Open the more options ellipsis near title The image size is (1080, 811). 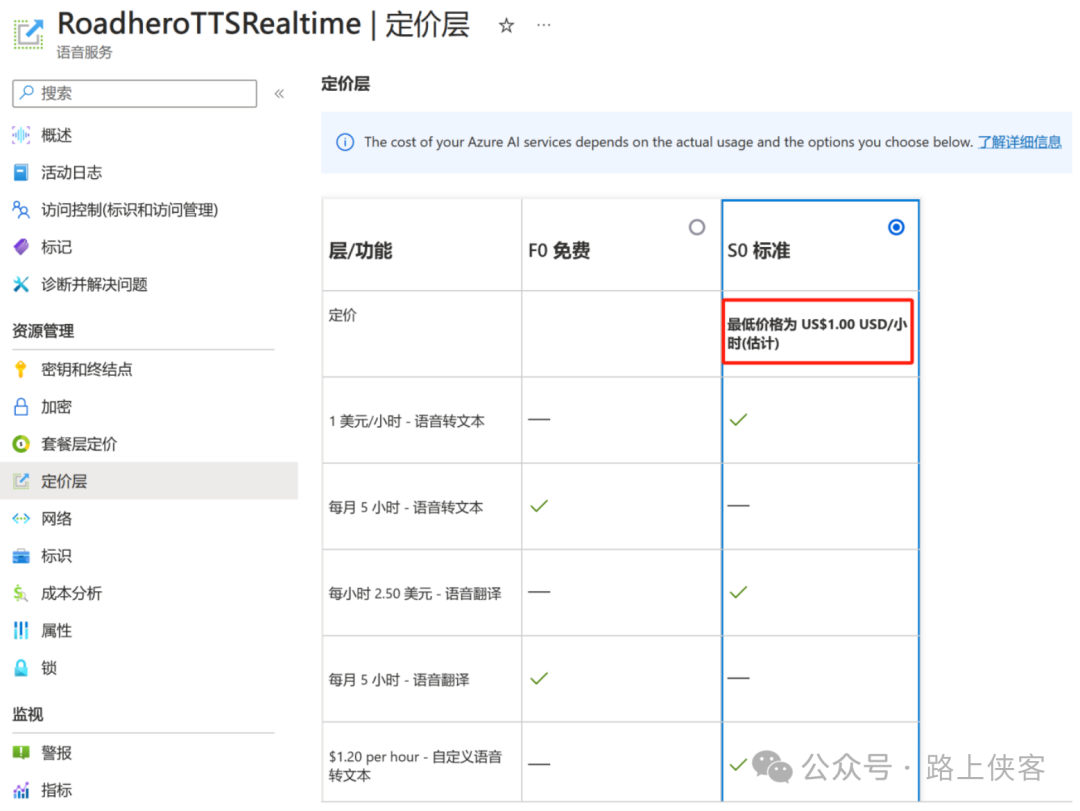pos(543,25)
